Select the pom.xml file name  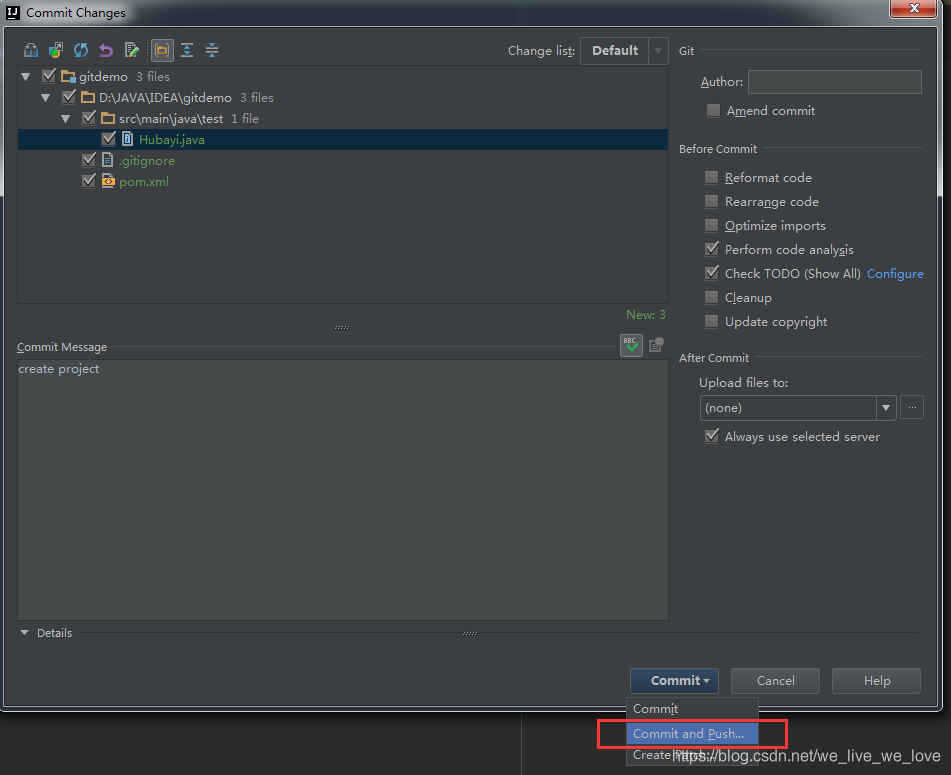coord(144,181)
